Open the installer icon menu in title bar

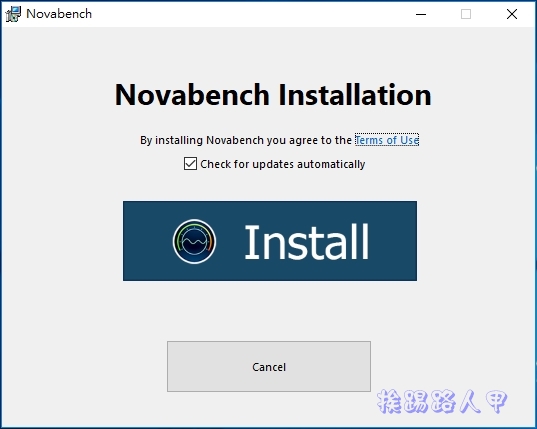(x=13, y=14)
